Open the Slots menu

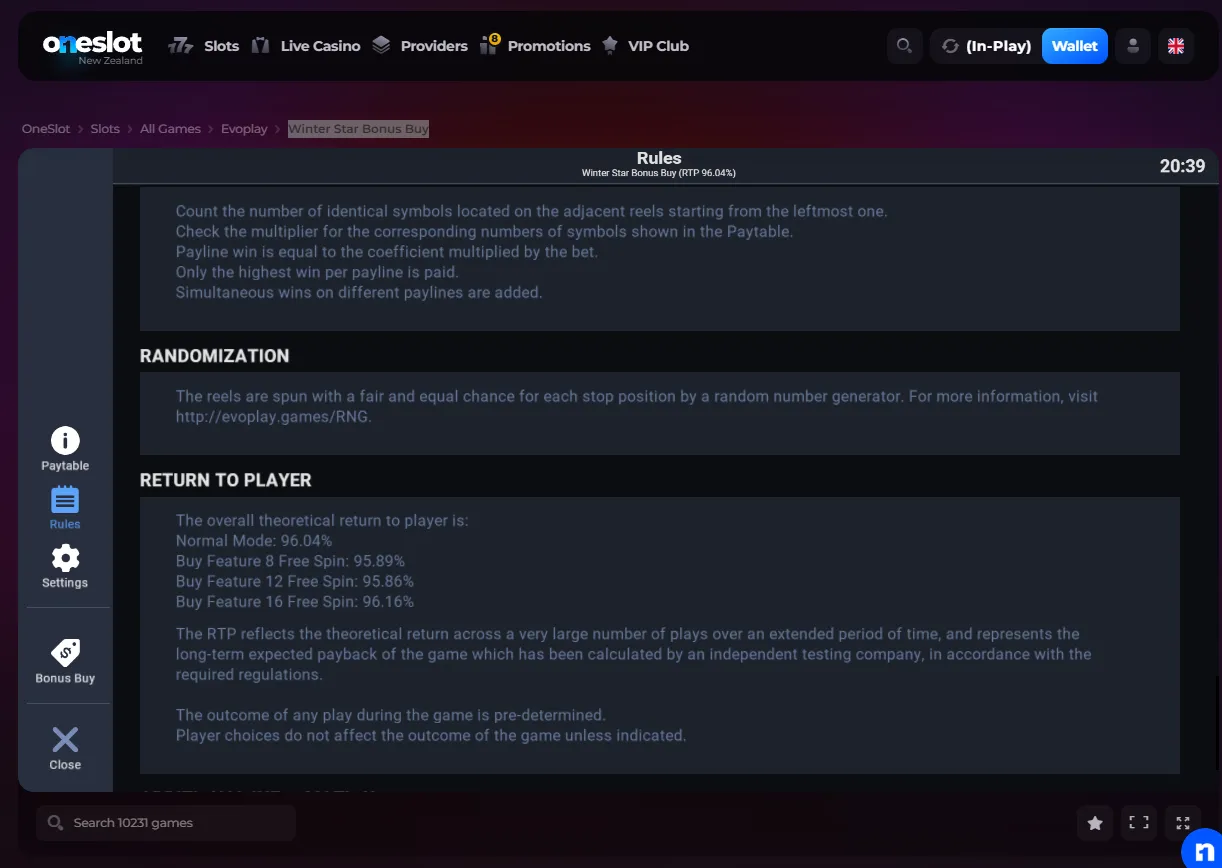coord(204,46)
